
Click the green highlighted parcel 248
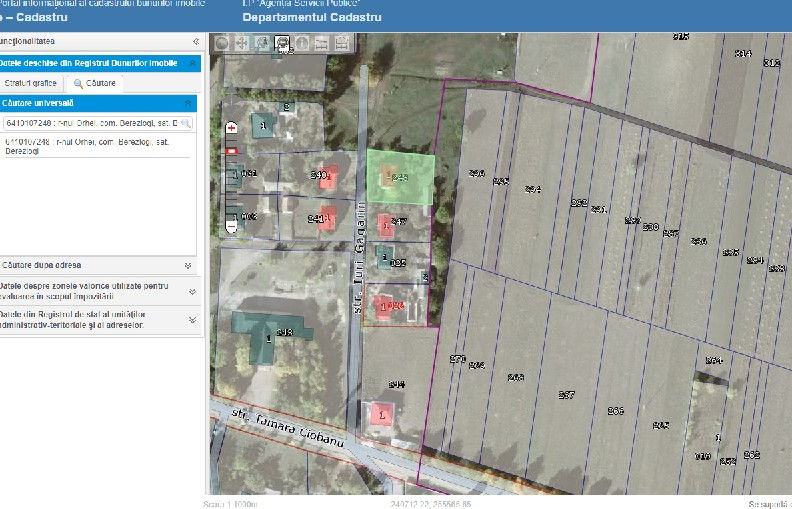tap(401, 177)
